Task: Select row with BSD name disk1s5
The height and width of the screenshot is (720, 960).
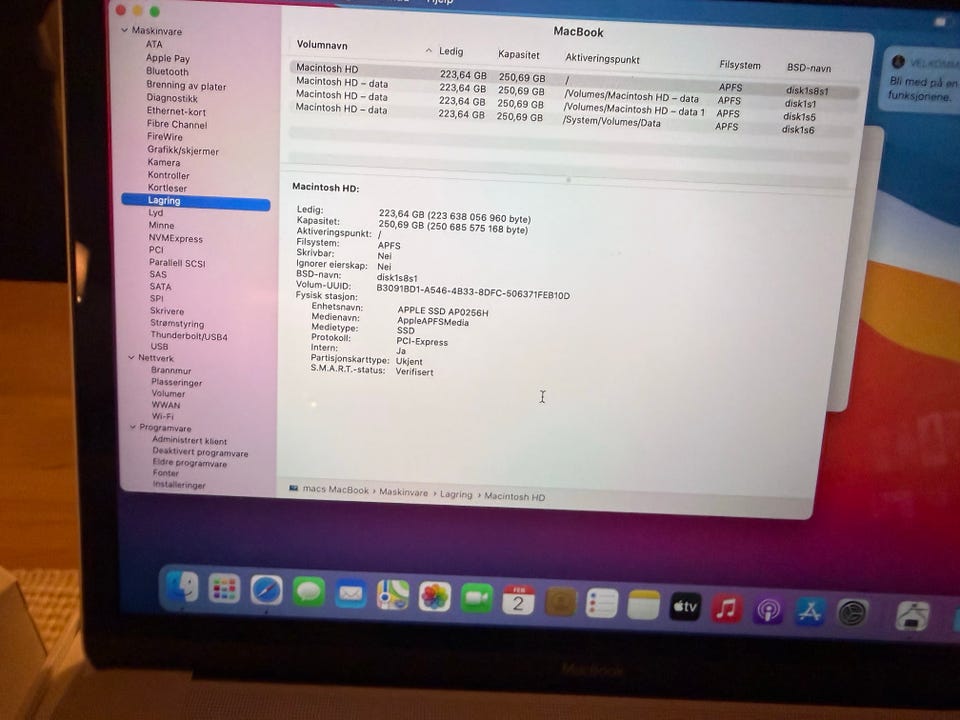Action: 571,106
